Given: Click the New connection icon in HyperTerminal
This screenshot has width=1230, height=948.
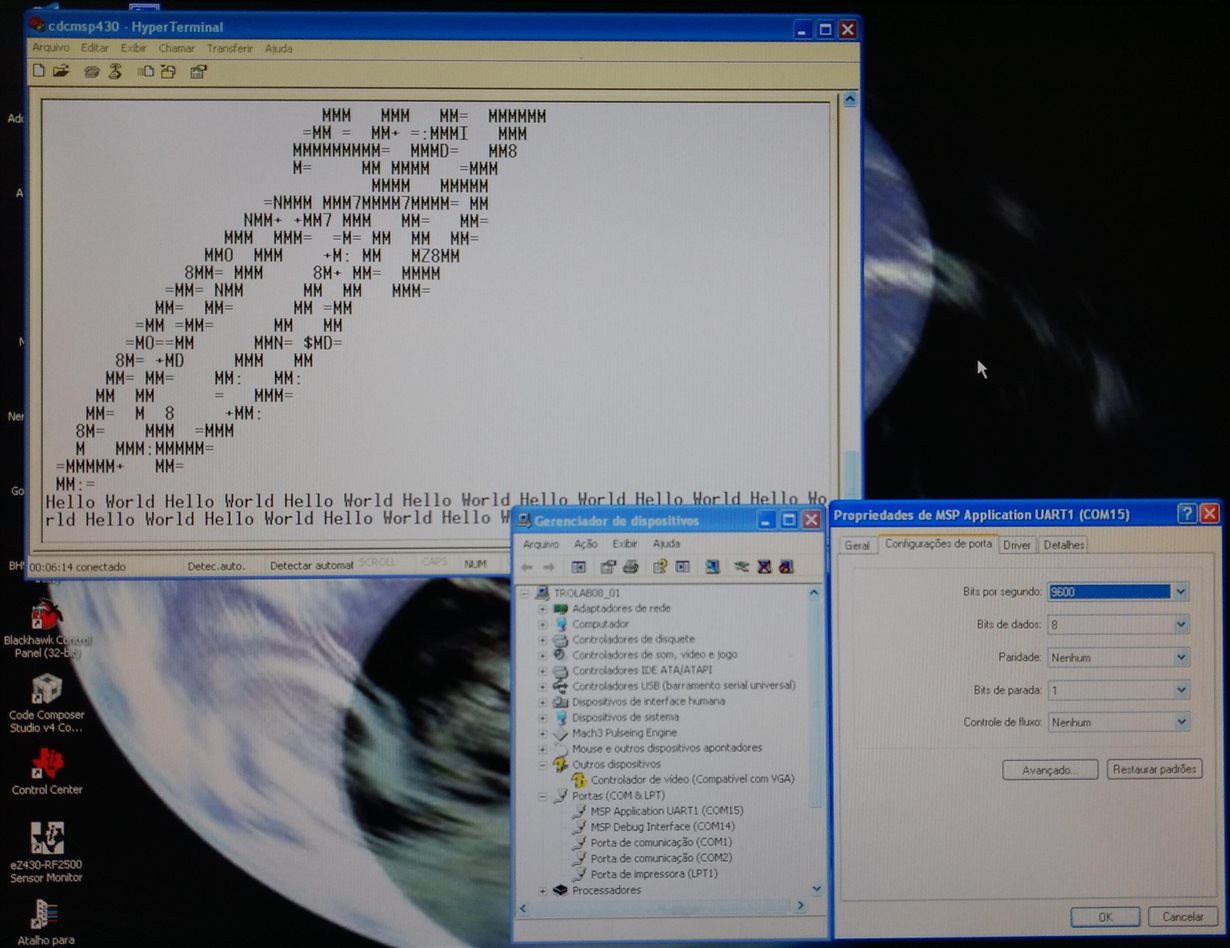Looking at the screenshot, I should (x=38, y=71).
